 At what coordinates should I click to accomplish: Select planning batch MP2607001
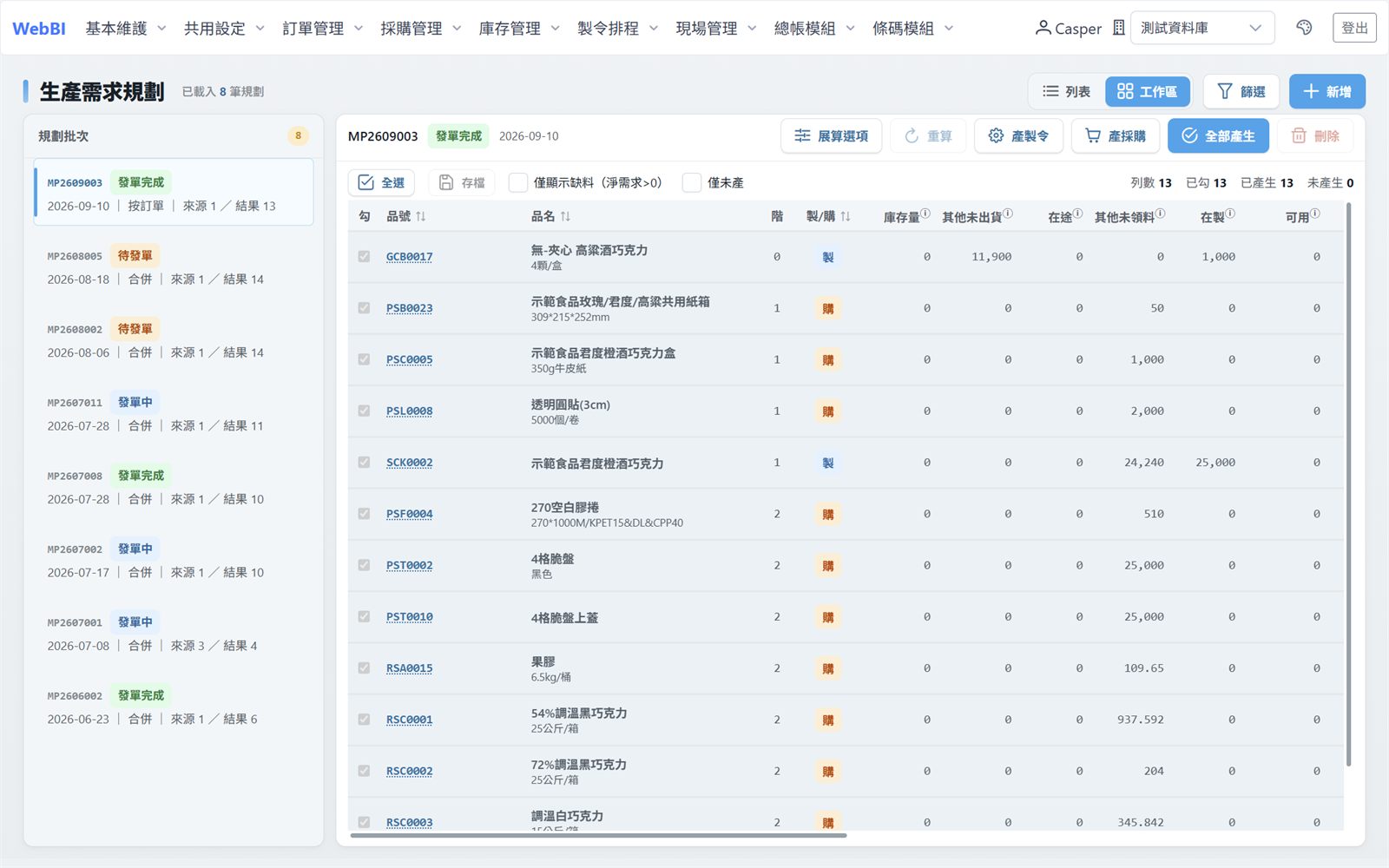point(174,634)
